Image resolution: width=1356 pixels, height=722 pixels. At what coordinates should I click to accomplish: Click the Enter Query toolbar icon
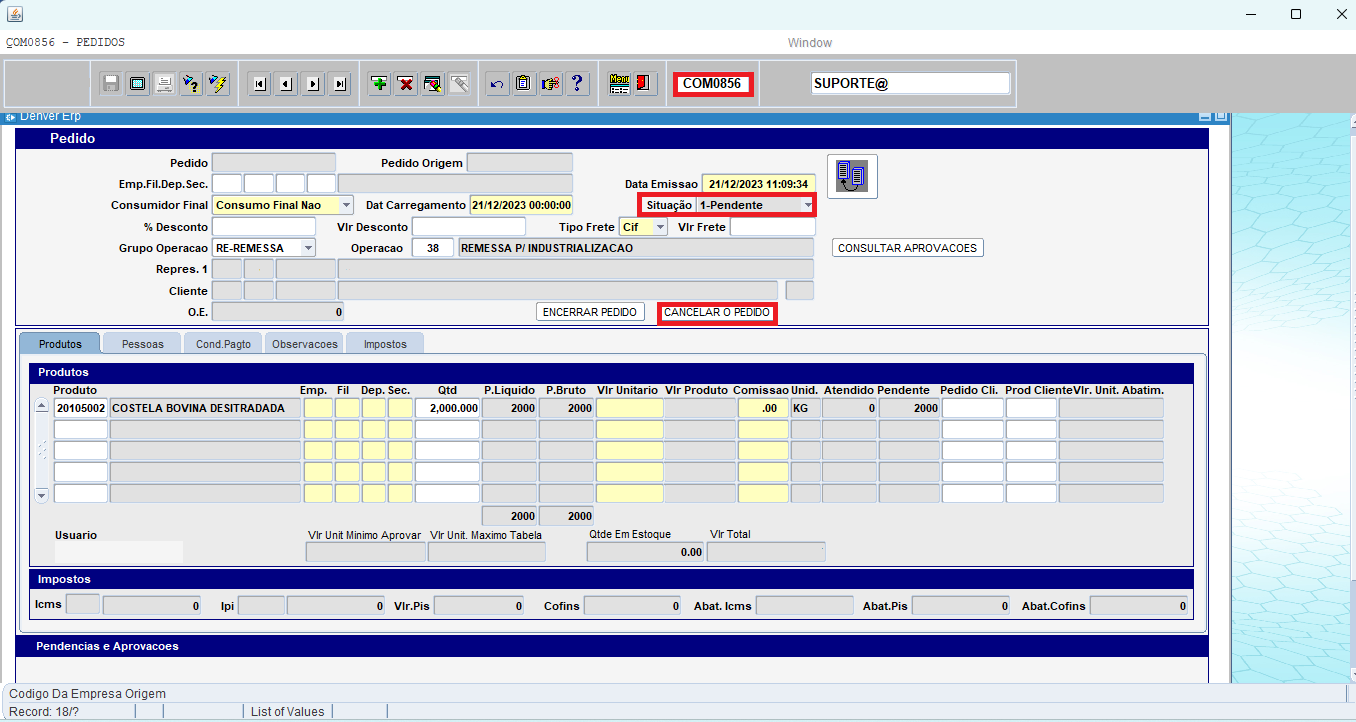tap(191, 84)
